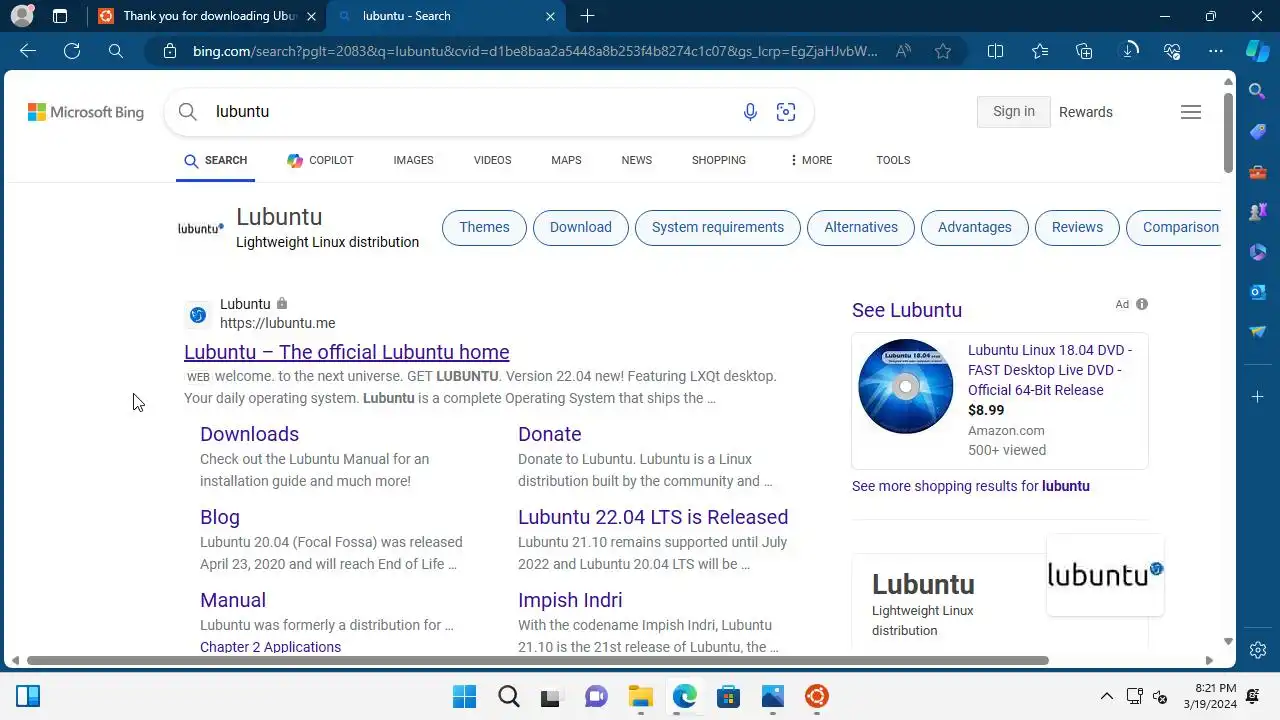Open the sidebar Games chess icon
Screen dimensions: 1280x720
(x=1258, y=212)
